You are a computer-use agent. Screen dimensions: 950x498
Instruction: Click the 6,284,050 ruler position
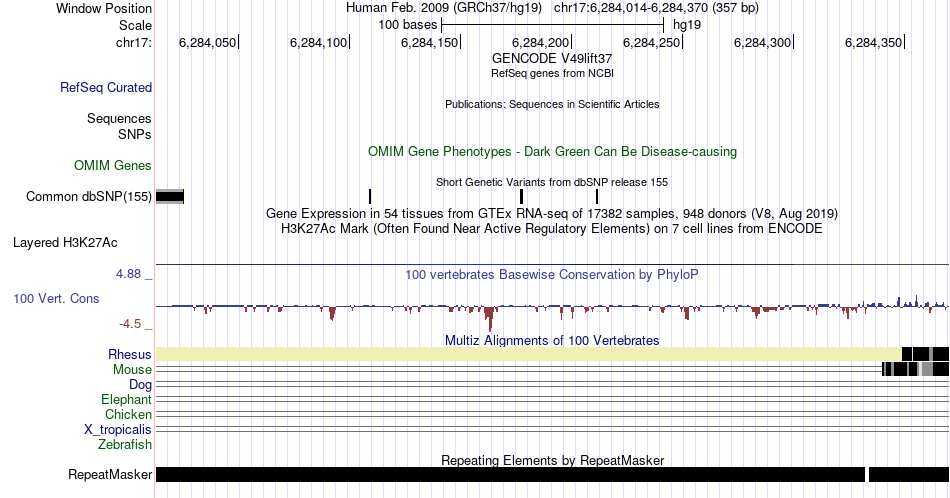(208, 42)
